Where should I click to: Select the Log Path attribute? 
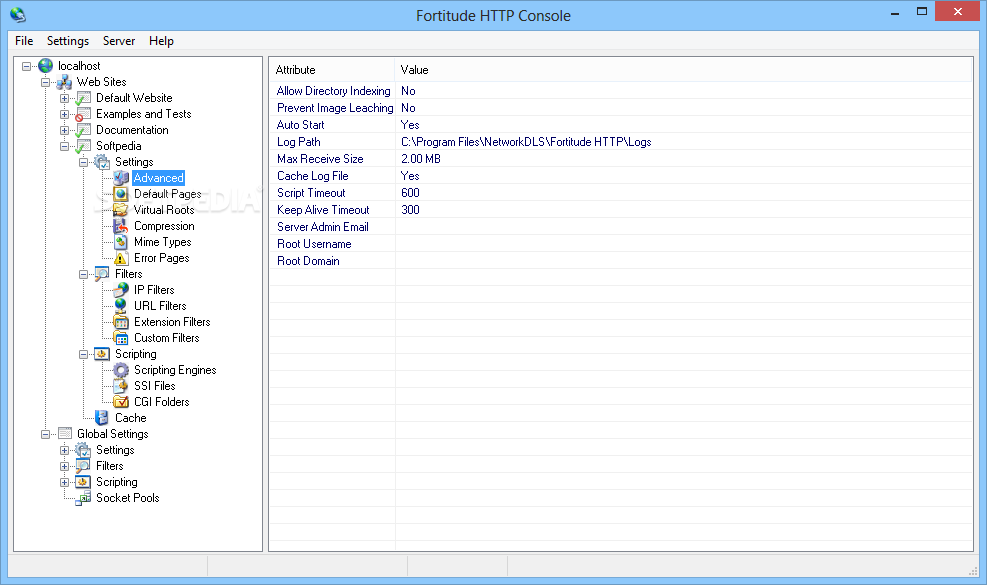(298, 142)
